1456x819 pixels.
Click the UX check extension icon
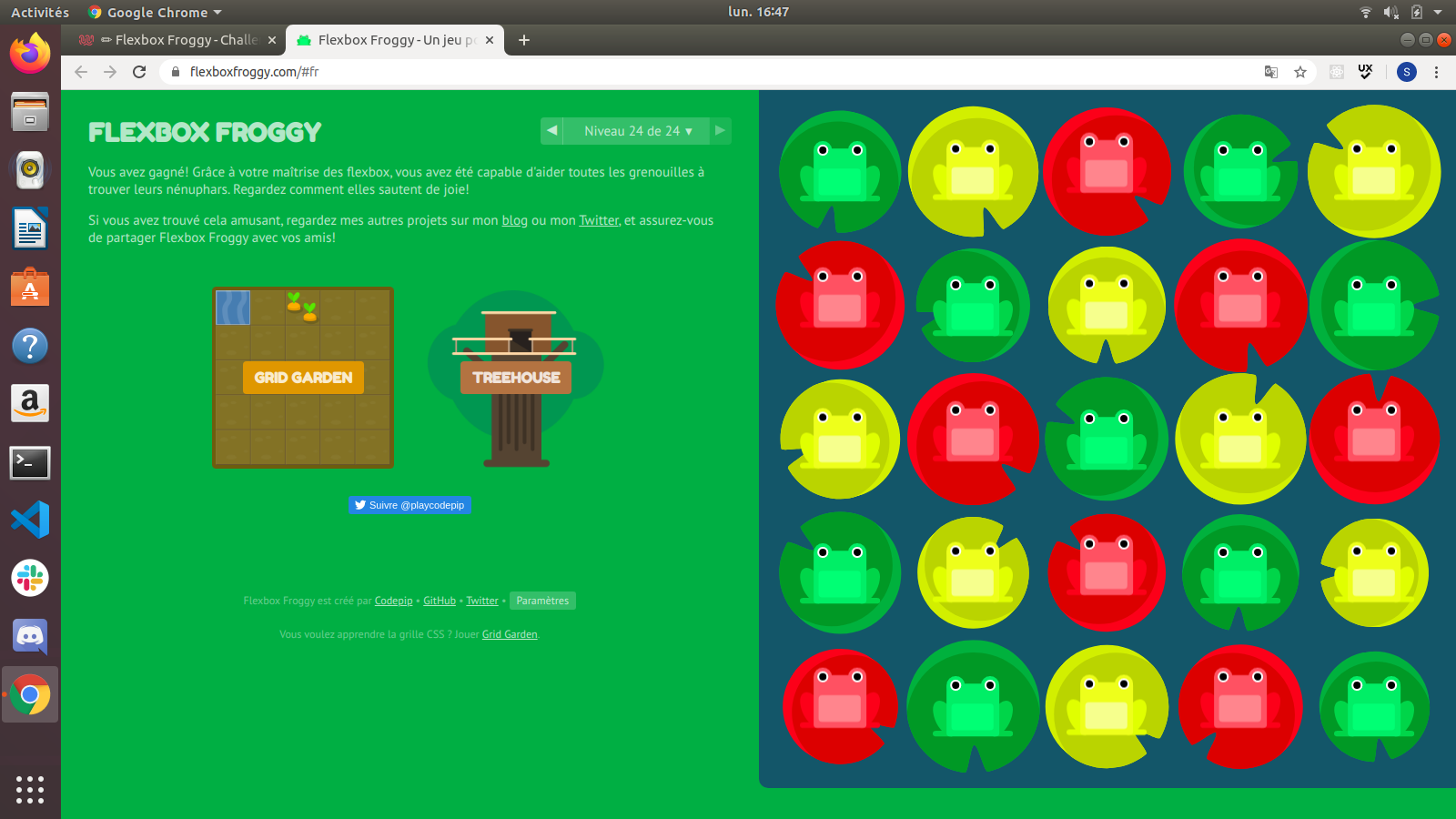1365,72
